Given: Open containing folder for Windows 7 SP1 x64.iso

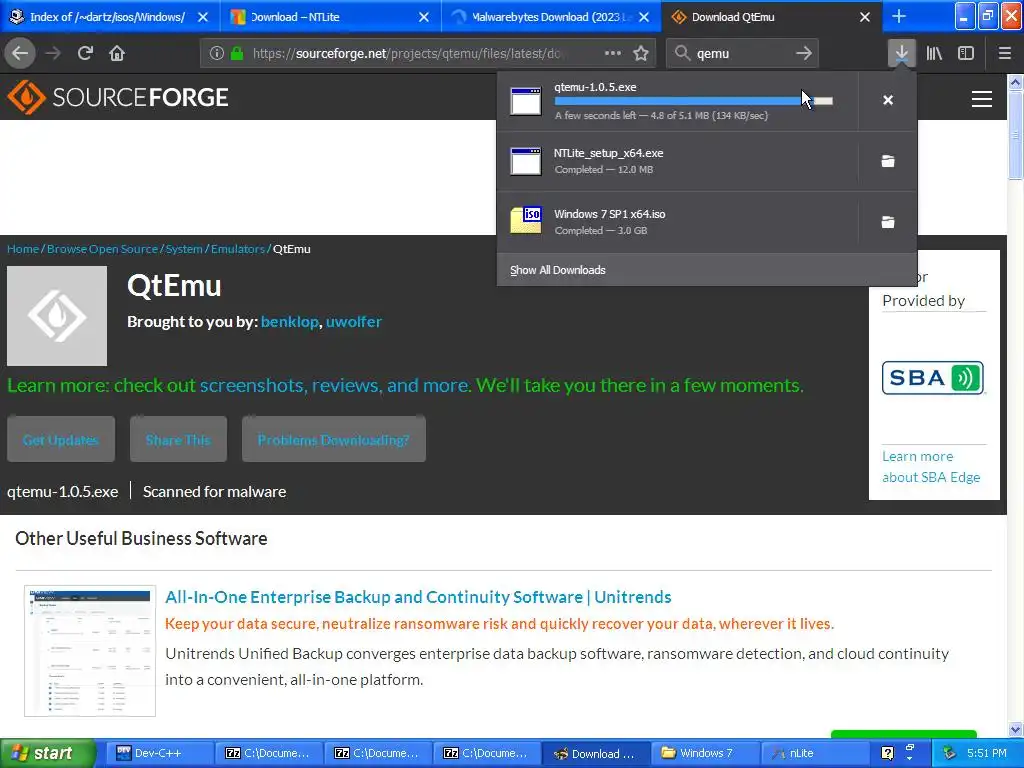Looking at the screenshot, I should (888, 222).
